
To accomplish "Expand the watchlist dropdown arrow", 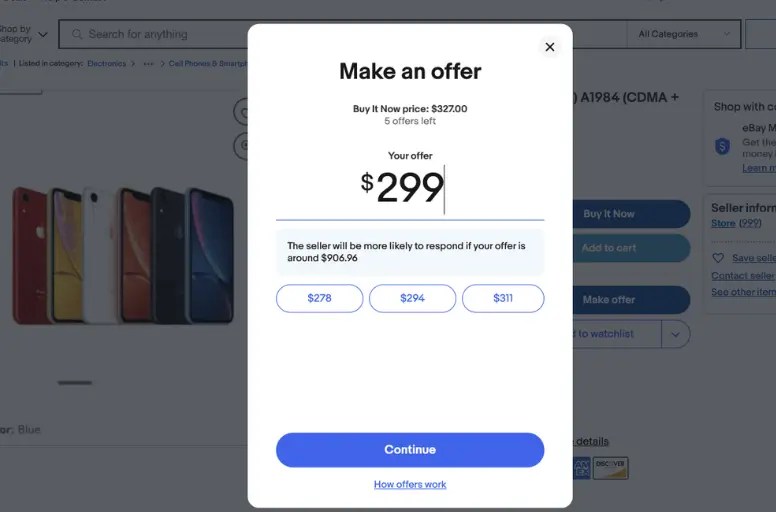I will [x=675, y=334].
